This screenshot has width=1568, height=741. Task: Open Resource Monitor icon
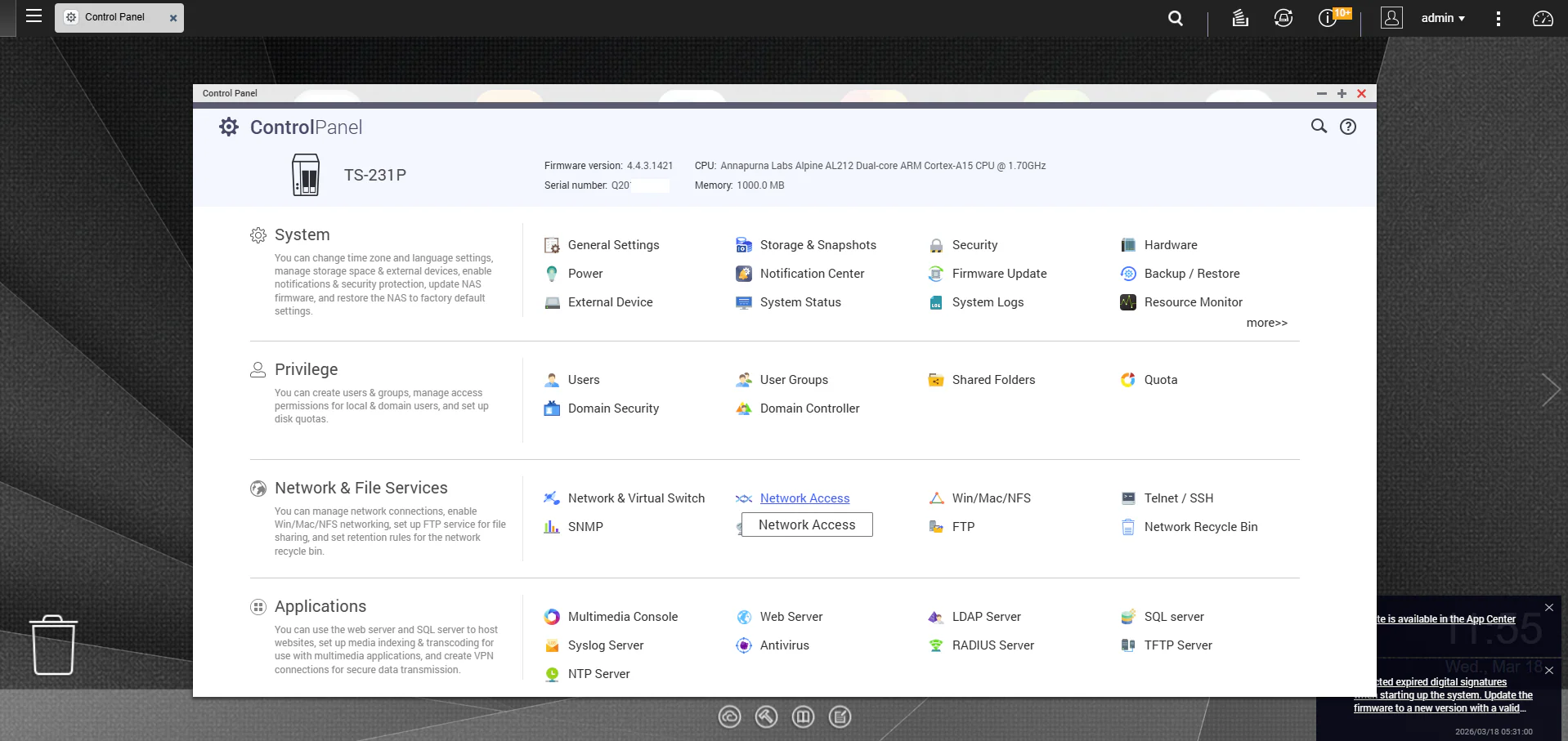1128,302
